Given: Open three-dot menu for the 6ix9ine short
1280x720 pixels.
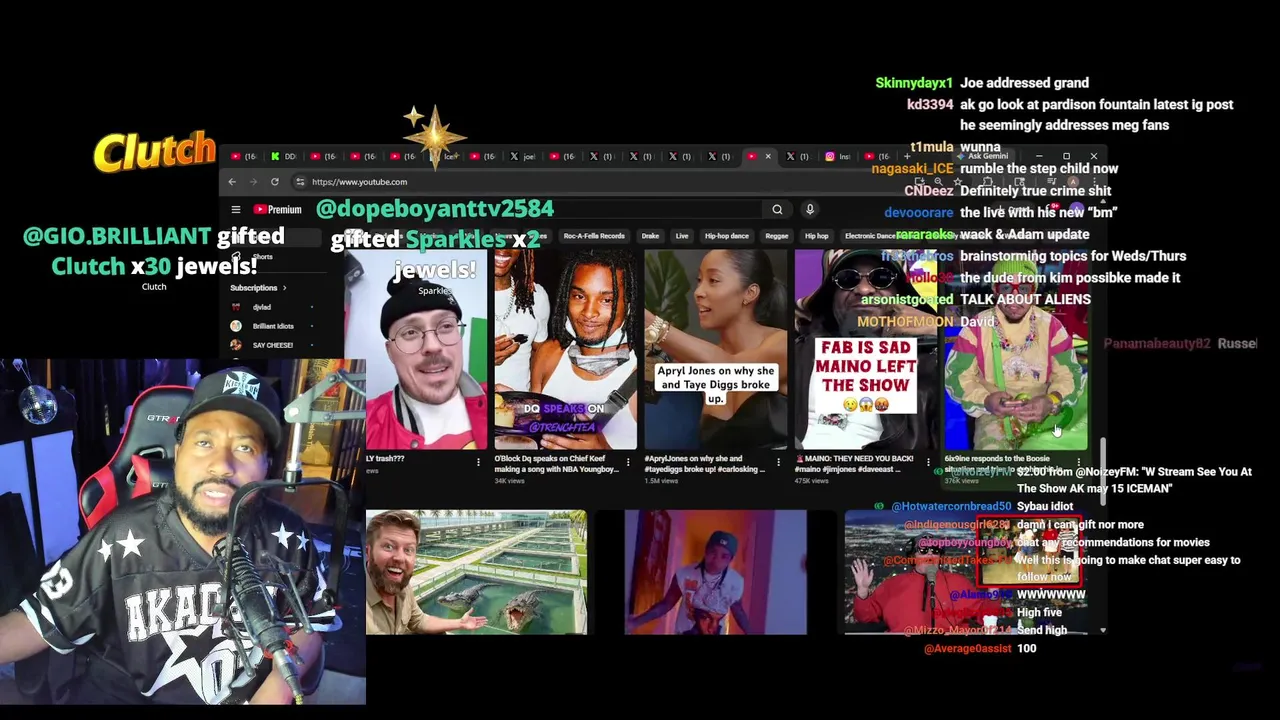Looking at the screenshot, I should coord(1078,462).
